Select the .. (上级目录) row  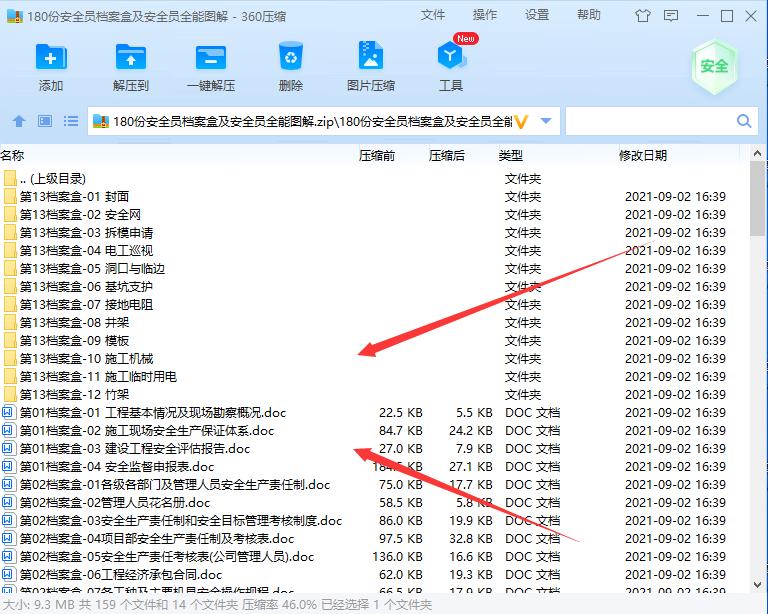point(375,179)
